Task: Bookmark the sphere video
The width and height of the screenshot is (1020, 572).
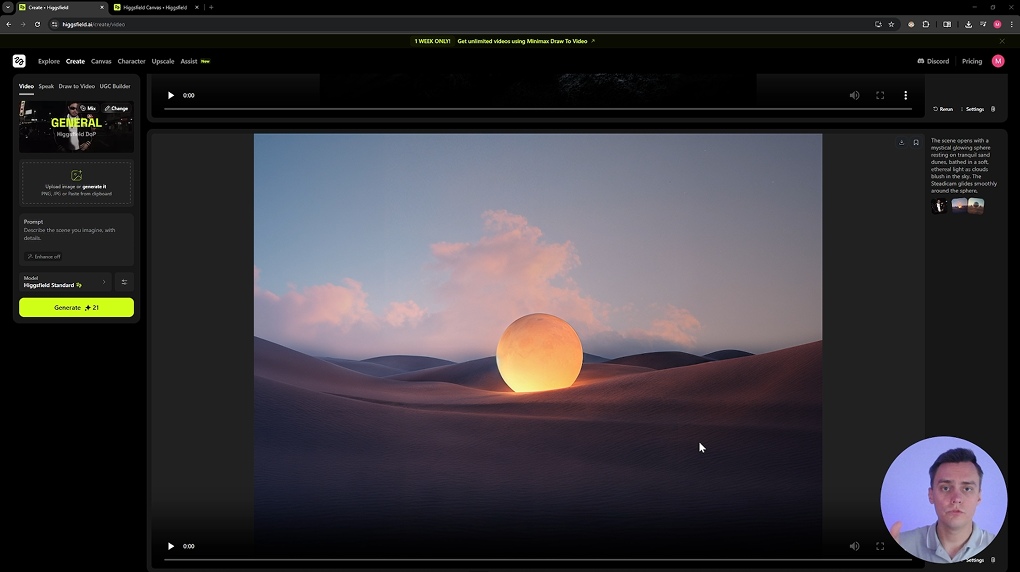Action: (x=916, y=143)
